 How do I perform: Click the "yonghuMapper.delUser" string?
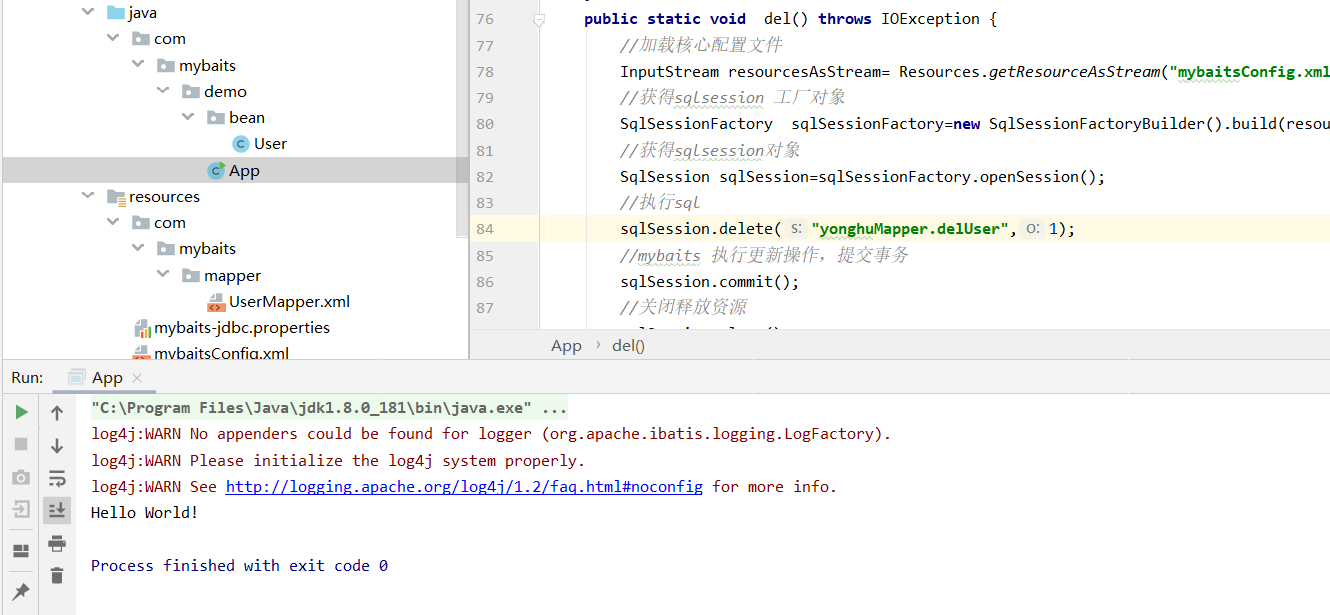tap(910, 229)
